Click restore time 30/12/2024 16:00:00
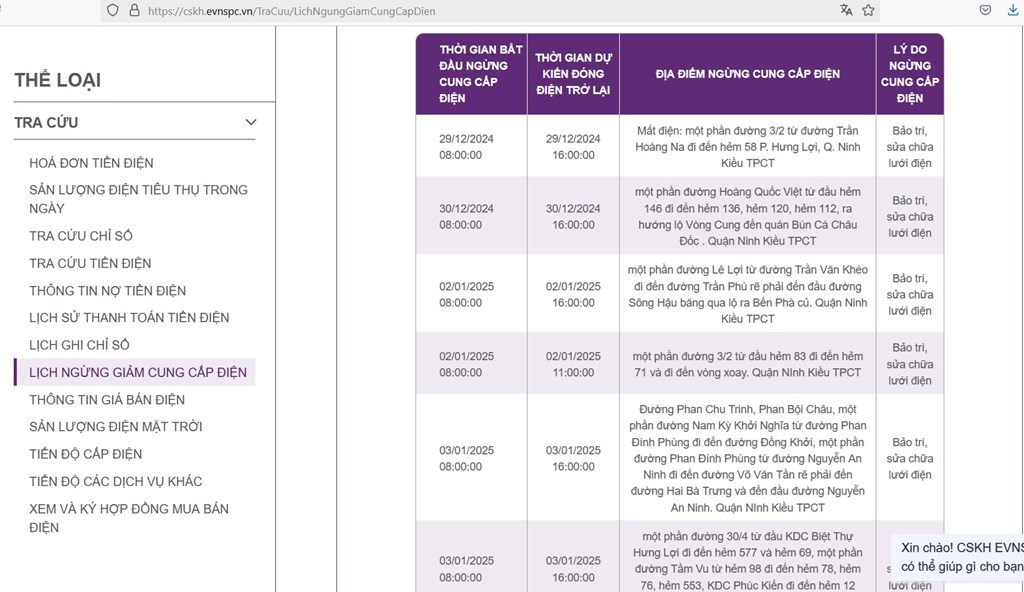 [573, 217]
